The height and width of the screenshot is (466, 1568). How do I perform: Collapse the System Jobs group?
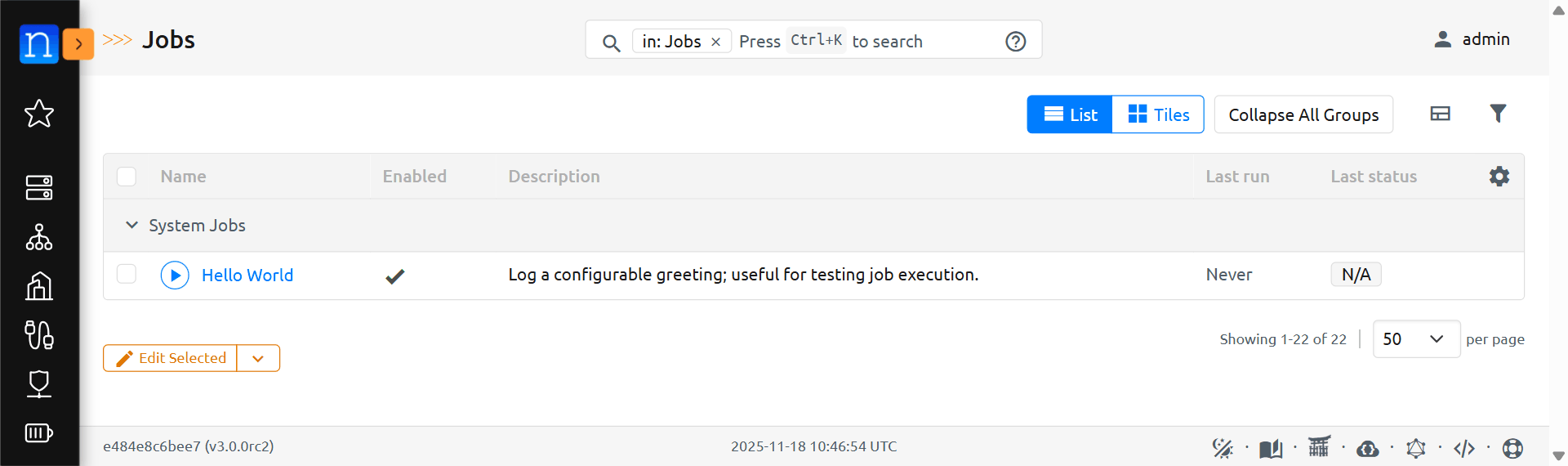tap(131, 225)
